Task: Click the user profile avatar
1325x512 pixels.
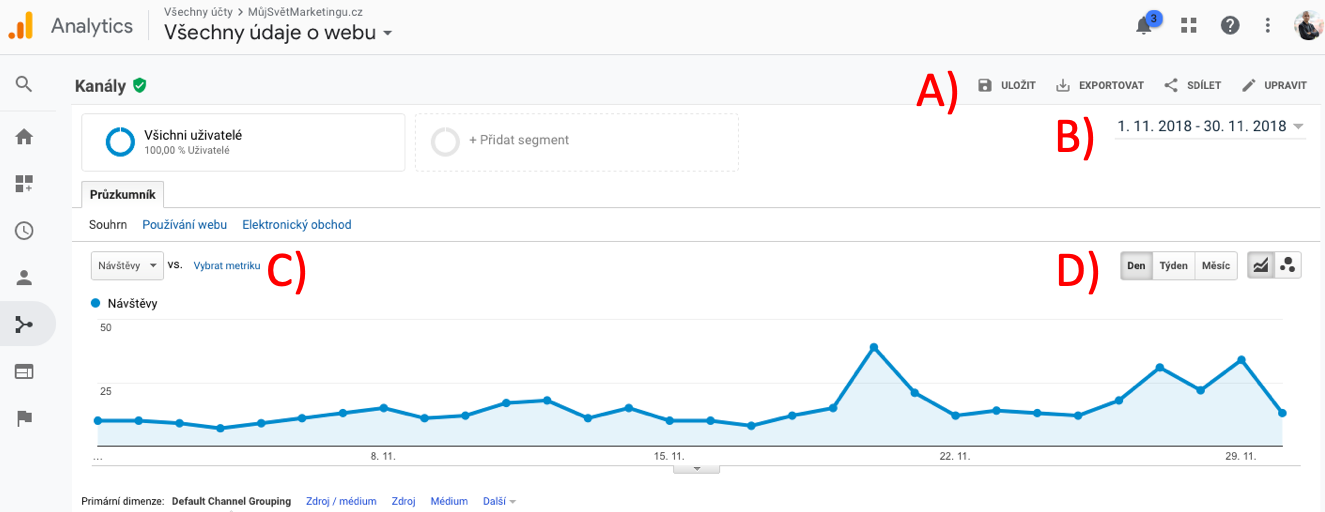Action: [x=1308, y=25]
